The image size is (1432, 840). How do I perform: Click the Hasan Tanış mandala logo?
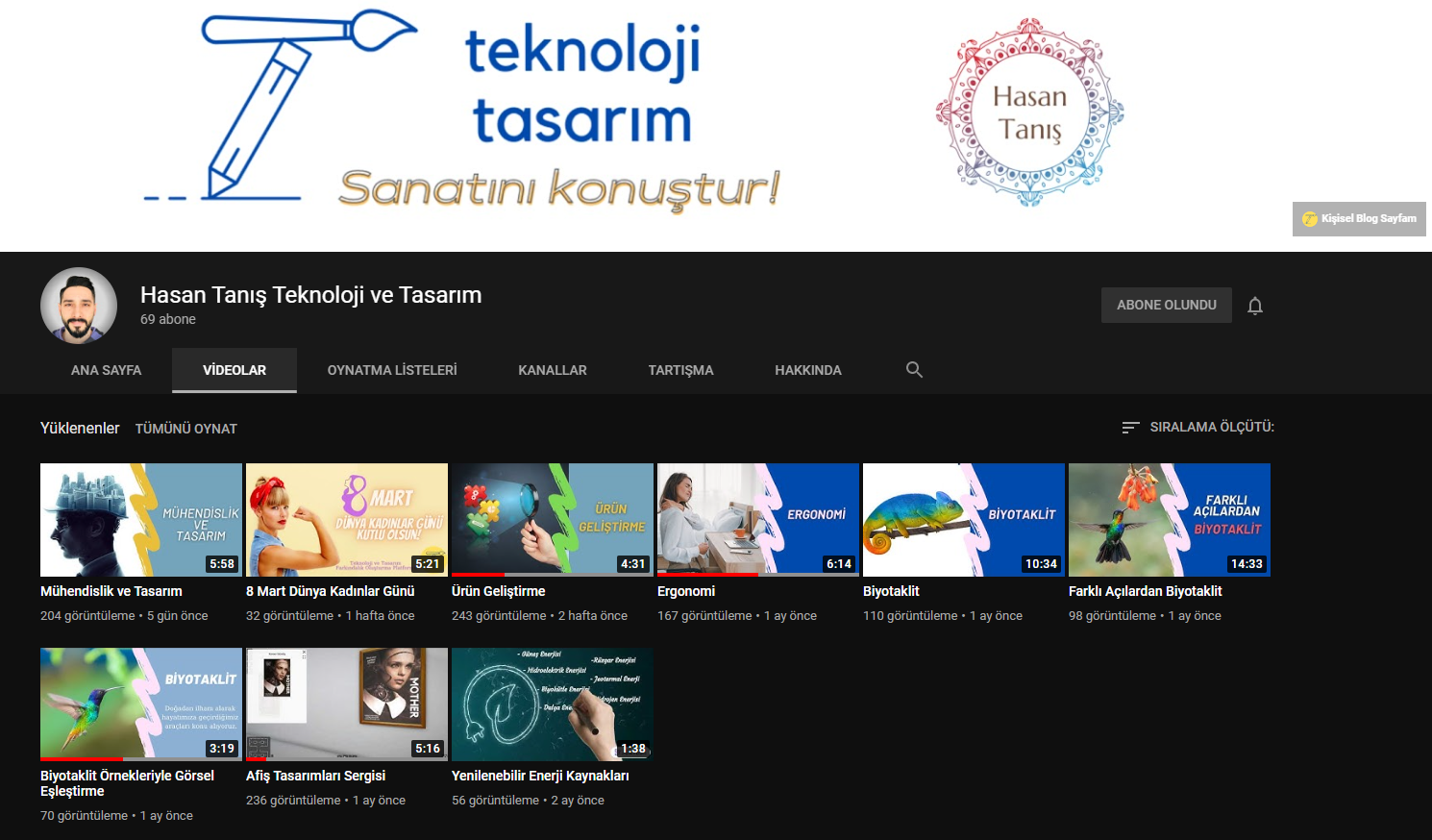click(x=1029, y=112)
